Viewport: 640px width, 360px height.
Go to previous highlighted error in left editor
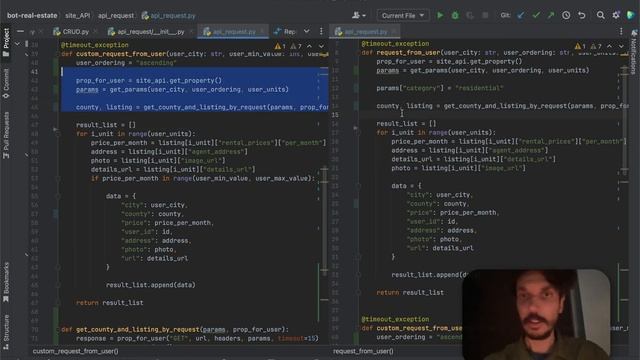point(309,46)
